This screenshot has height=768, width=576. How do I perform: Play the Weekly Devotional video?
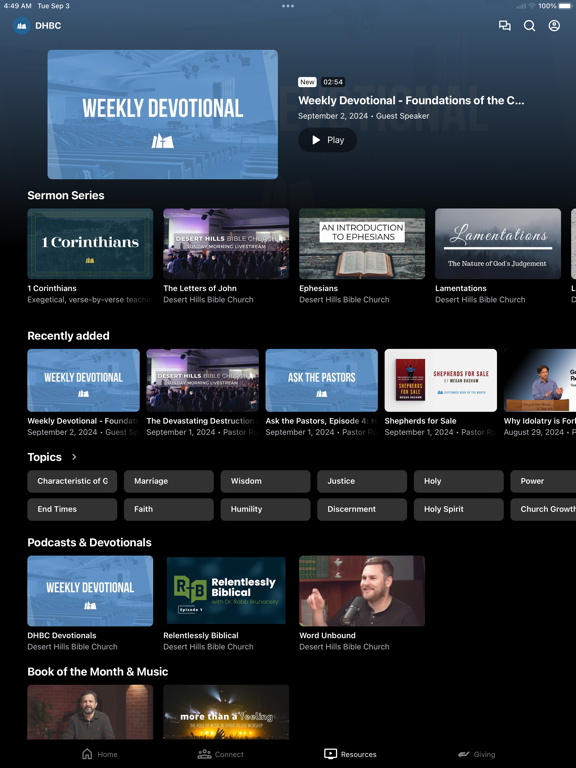coord(327,140)
